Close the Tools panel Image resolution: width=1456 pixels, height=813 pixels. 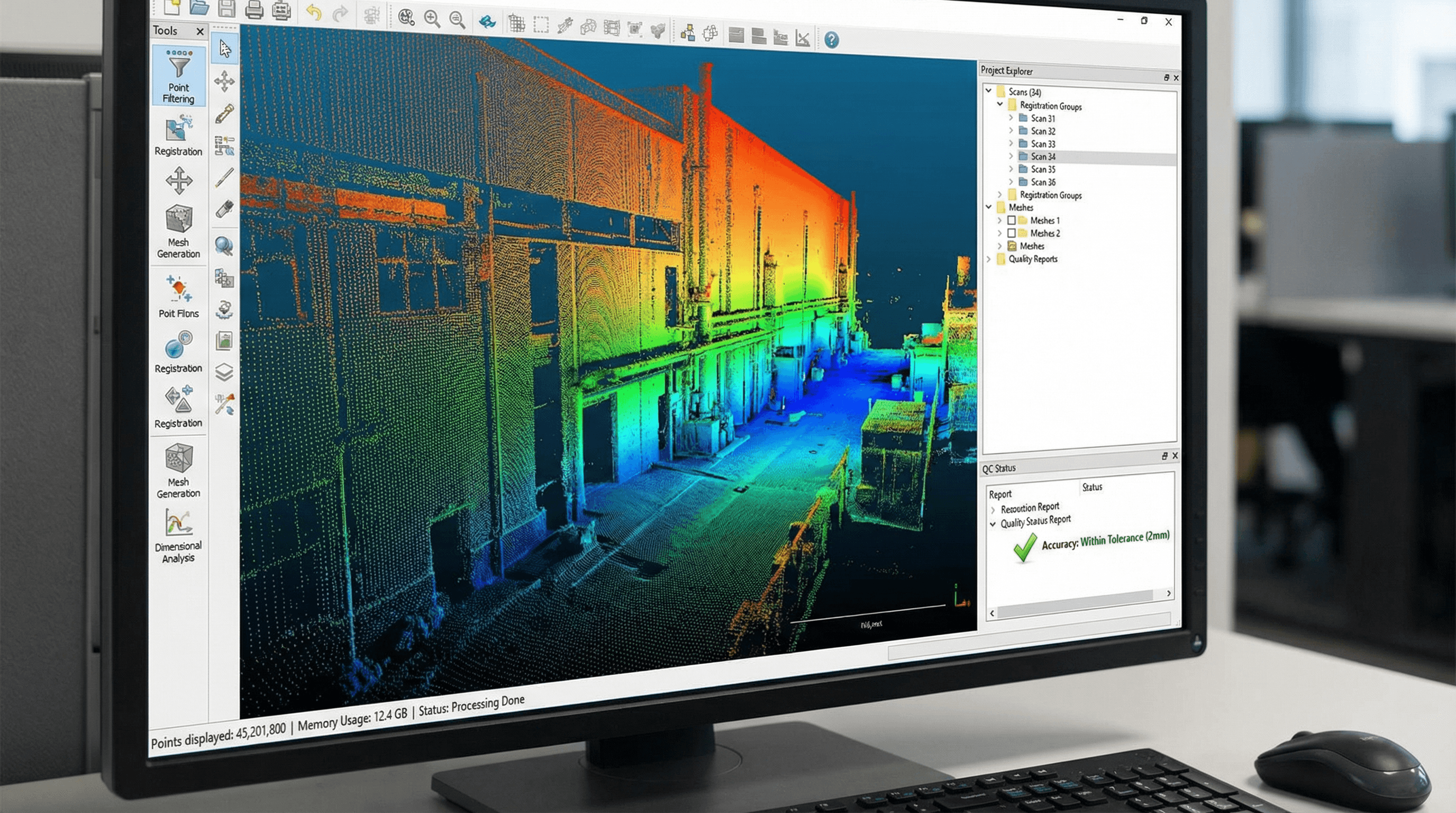coord(199,32)
